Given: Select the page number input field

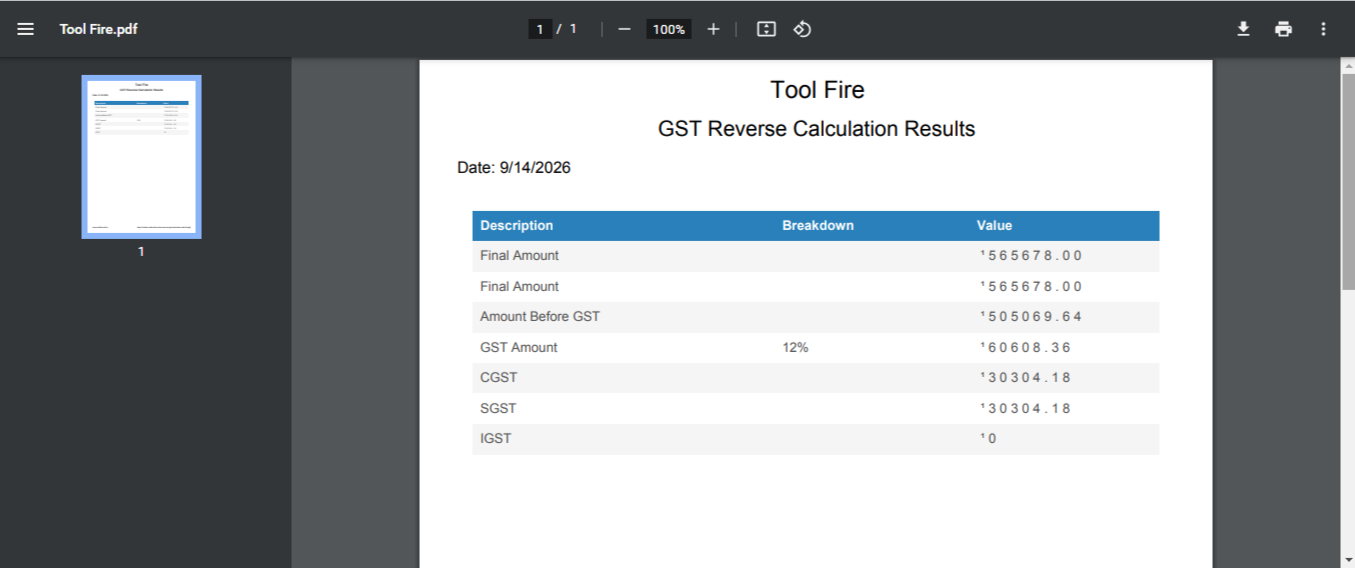Looking at the screenshot, I should (540, 29).
